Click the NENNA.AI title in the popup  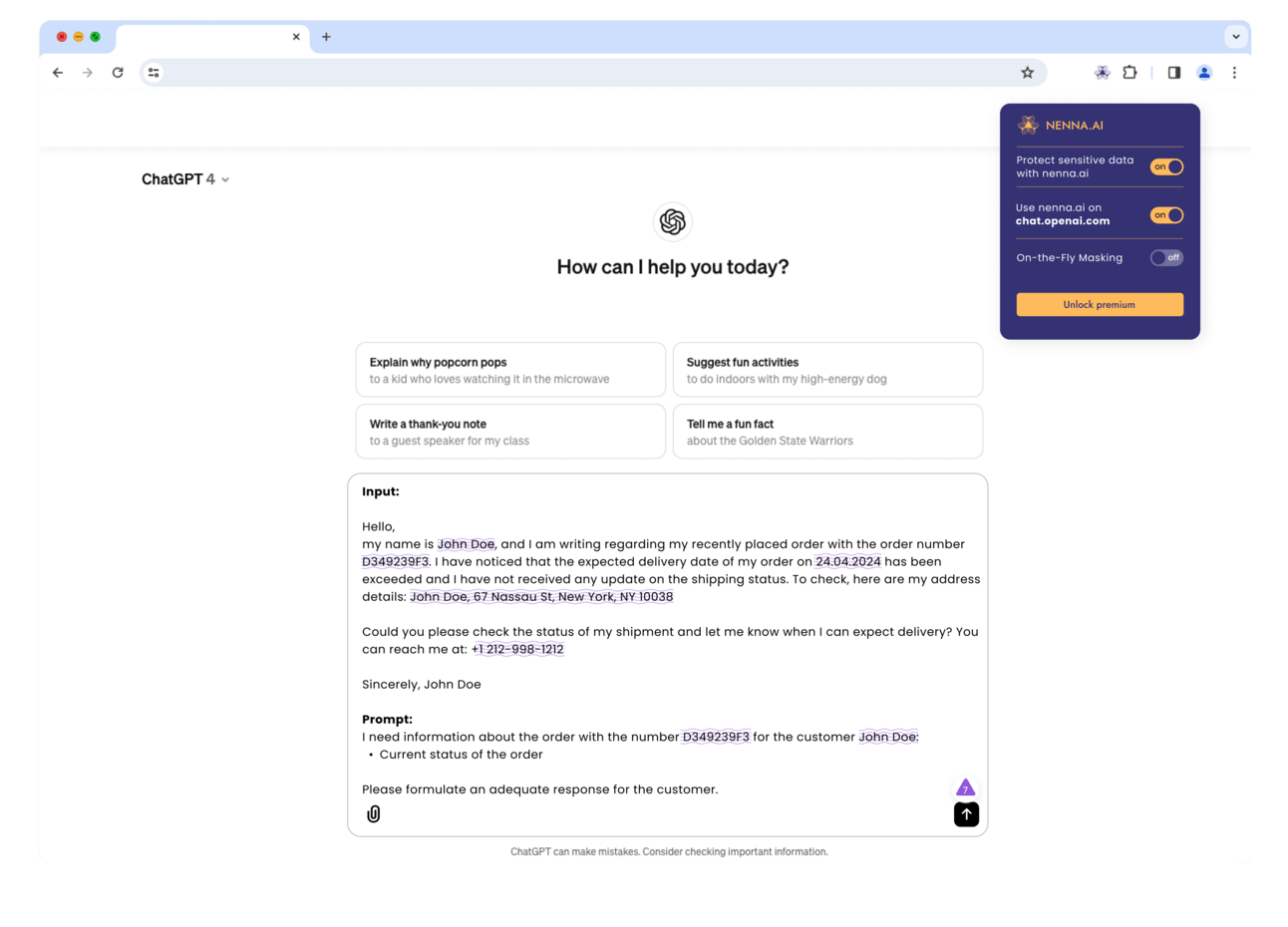point(1074,126)
